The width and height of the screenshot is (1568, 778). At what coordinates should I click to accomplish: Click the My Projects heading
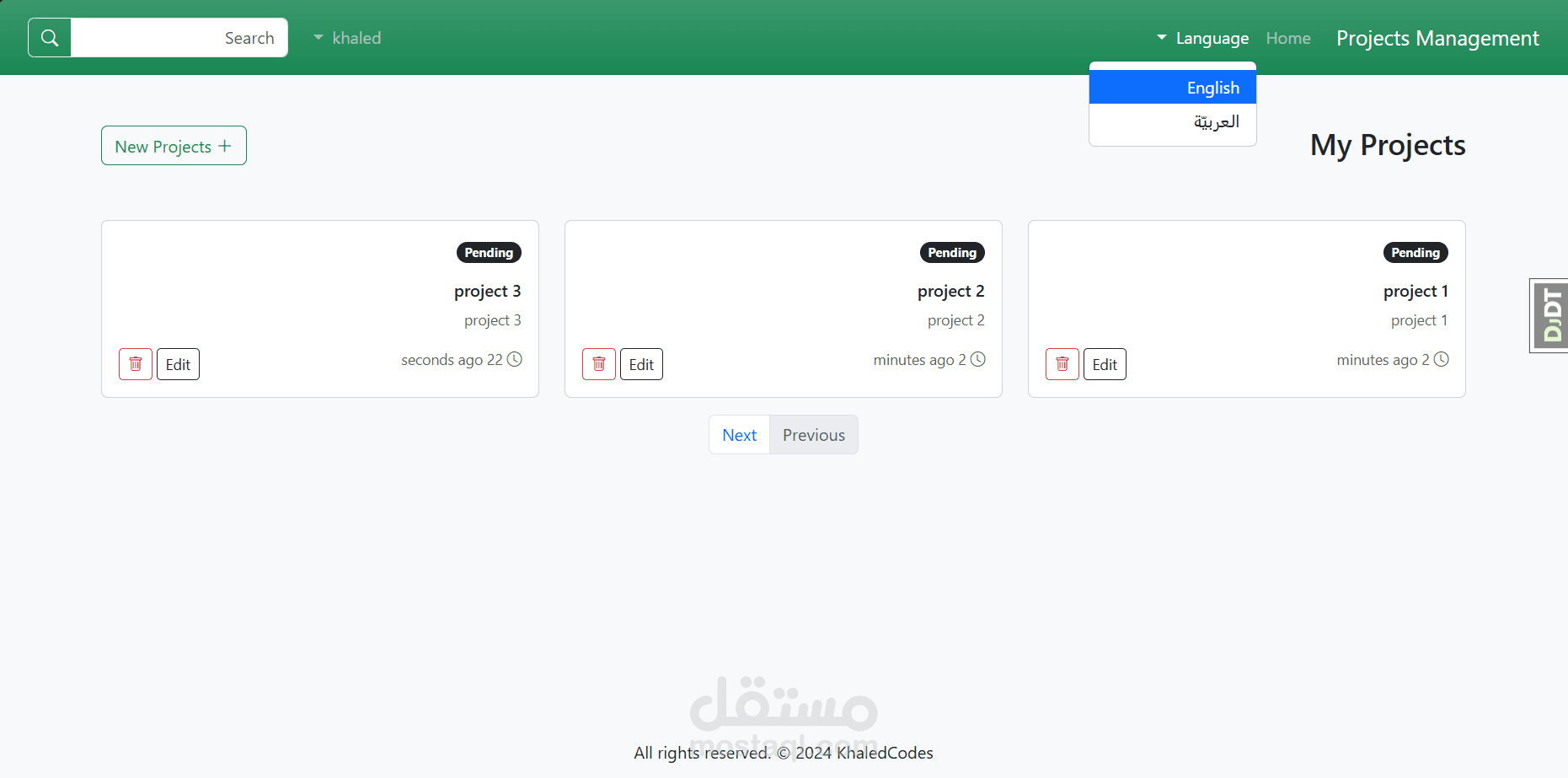click(x=1388, y=145)
